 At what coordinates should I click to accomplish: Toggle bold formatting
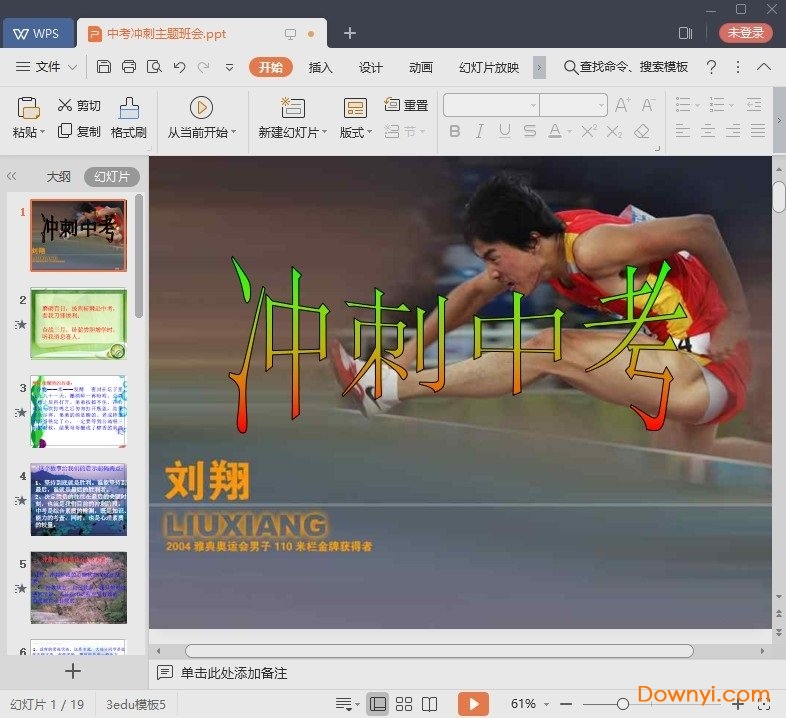[455, 131]
